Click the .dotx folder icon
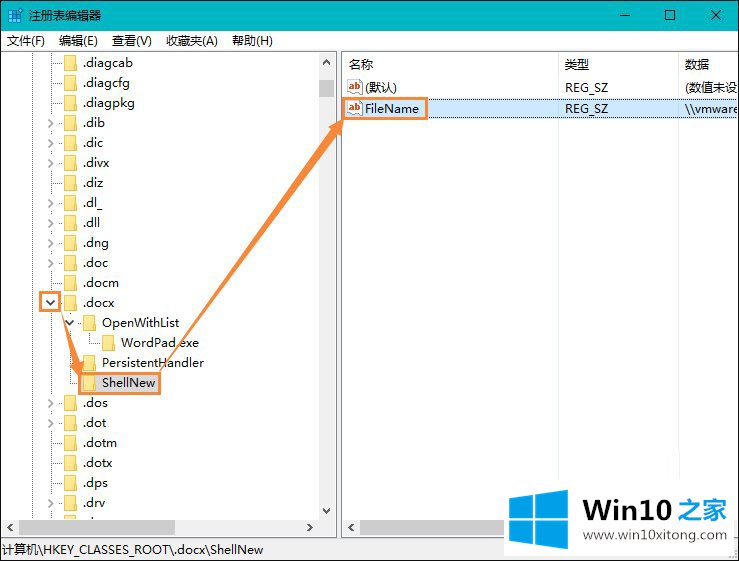The image size is (739, 561). pyautogui.click(x=71, y=463)
